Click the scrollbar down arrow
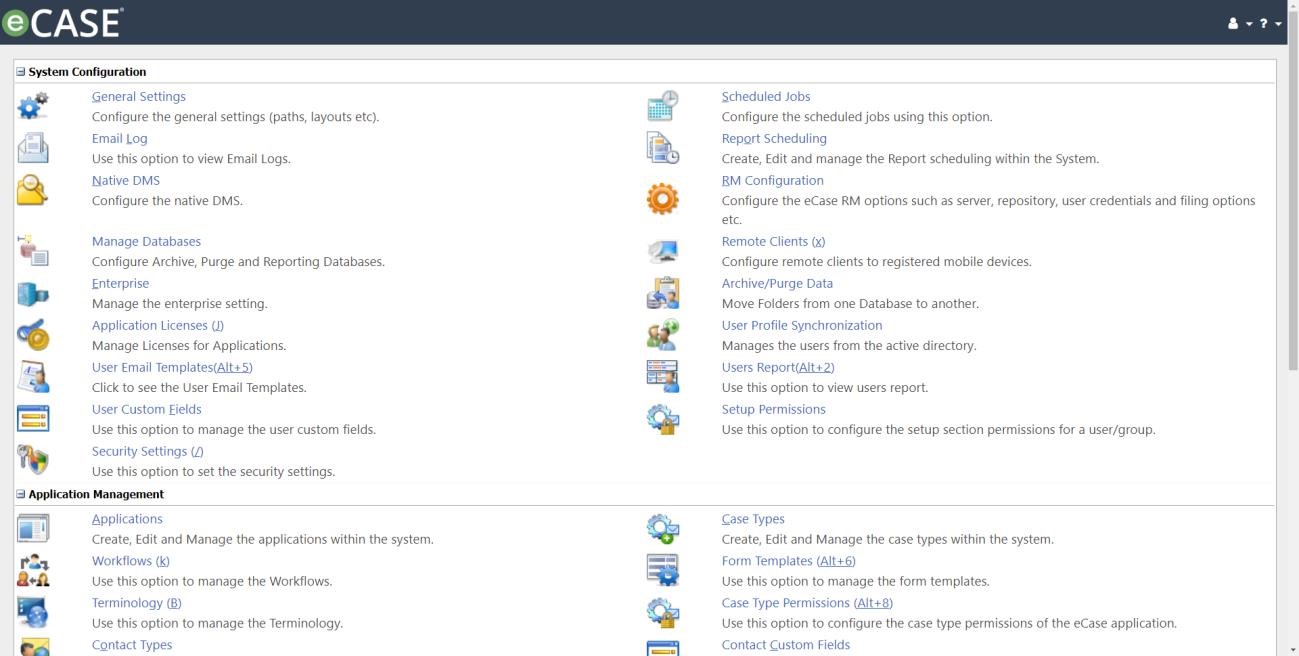 click(x=1292, y=650)
